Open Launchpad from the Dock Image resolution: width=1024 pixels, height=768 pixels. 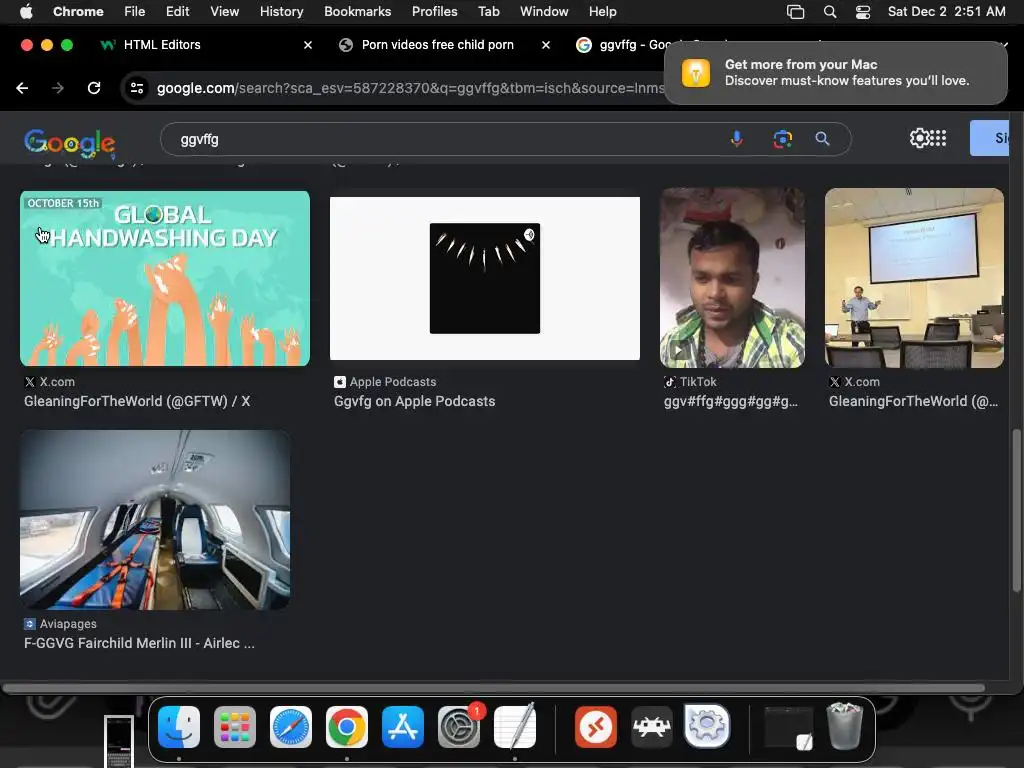click(235, 727)
